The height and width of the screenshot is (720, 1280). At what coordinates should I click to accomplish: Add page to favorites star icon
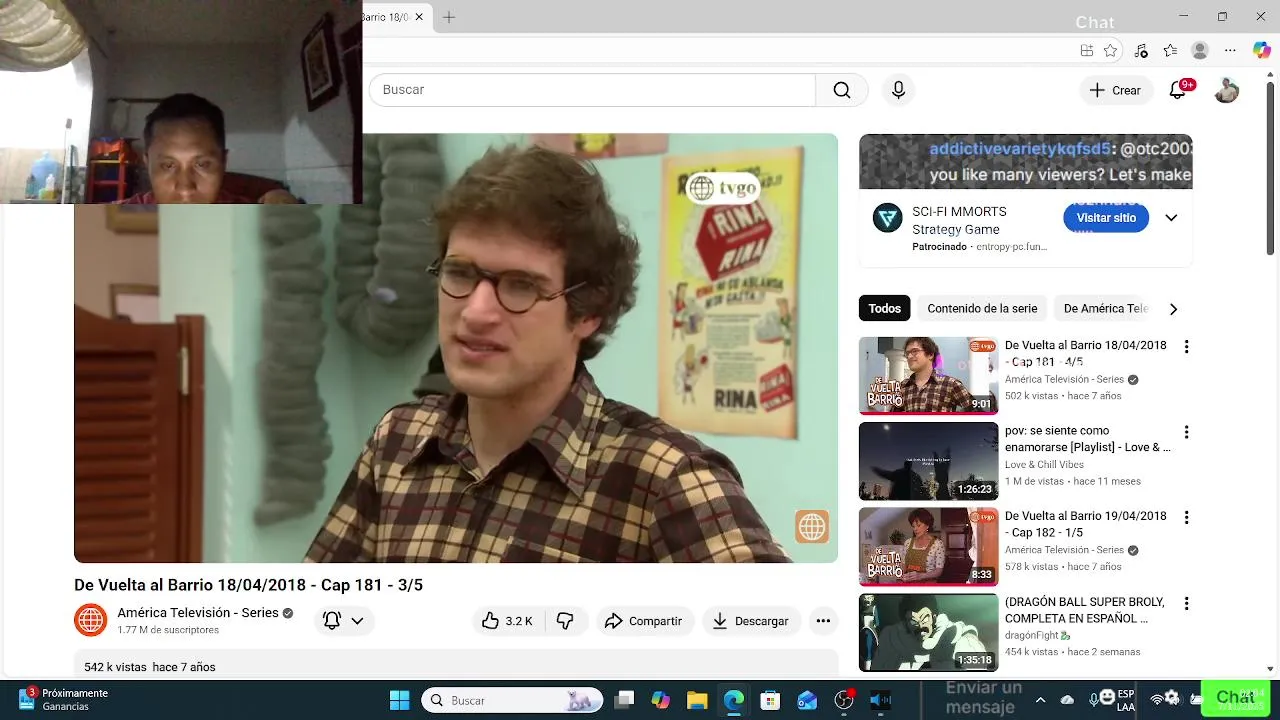(1110, 51)
